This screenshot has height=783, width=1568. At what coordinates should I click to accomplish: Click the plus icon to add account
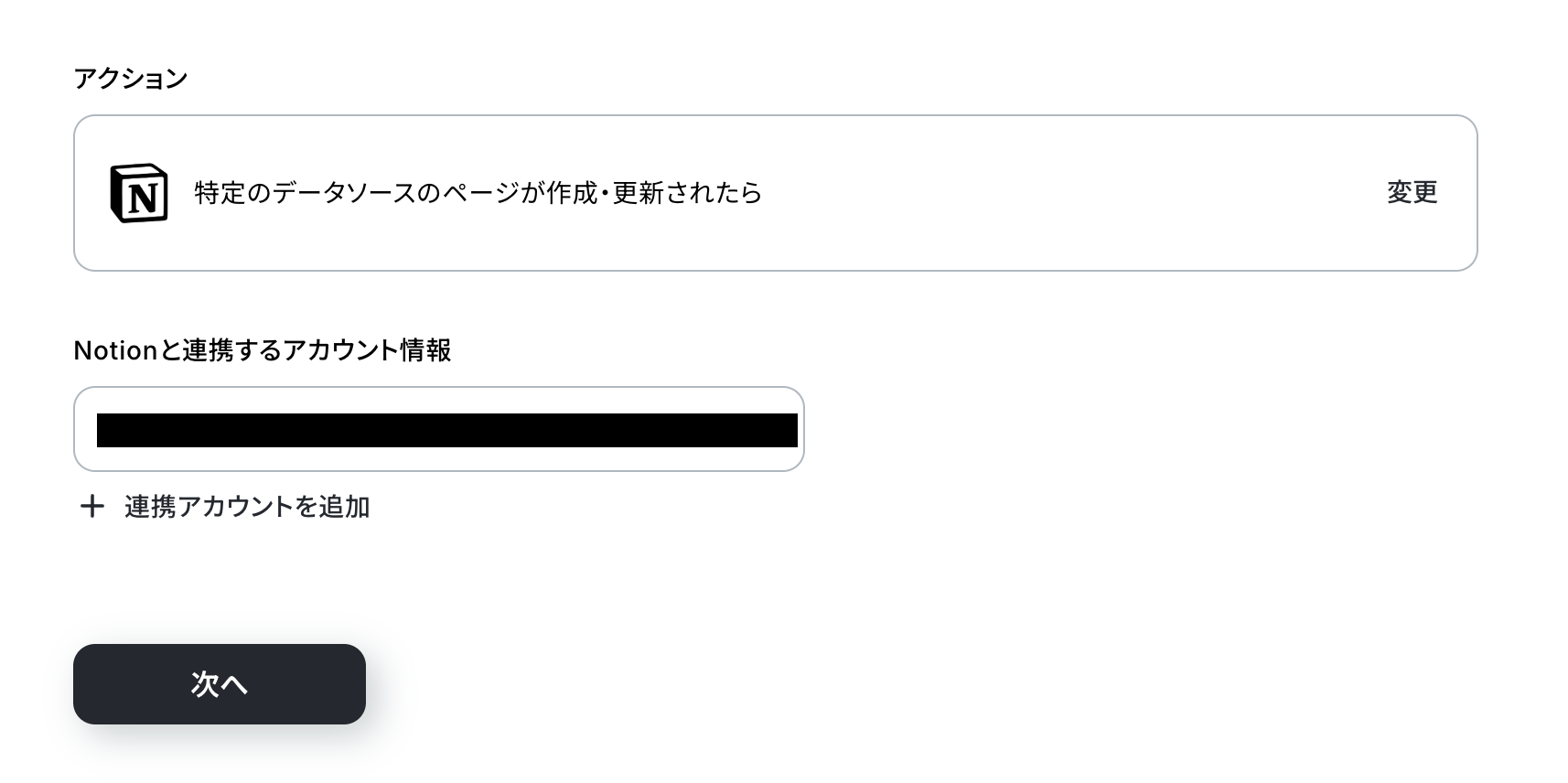91,507
